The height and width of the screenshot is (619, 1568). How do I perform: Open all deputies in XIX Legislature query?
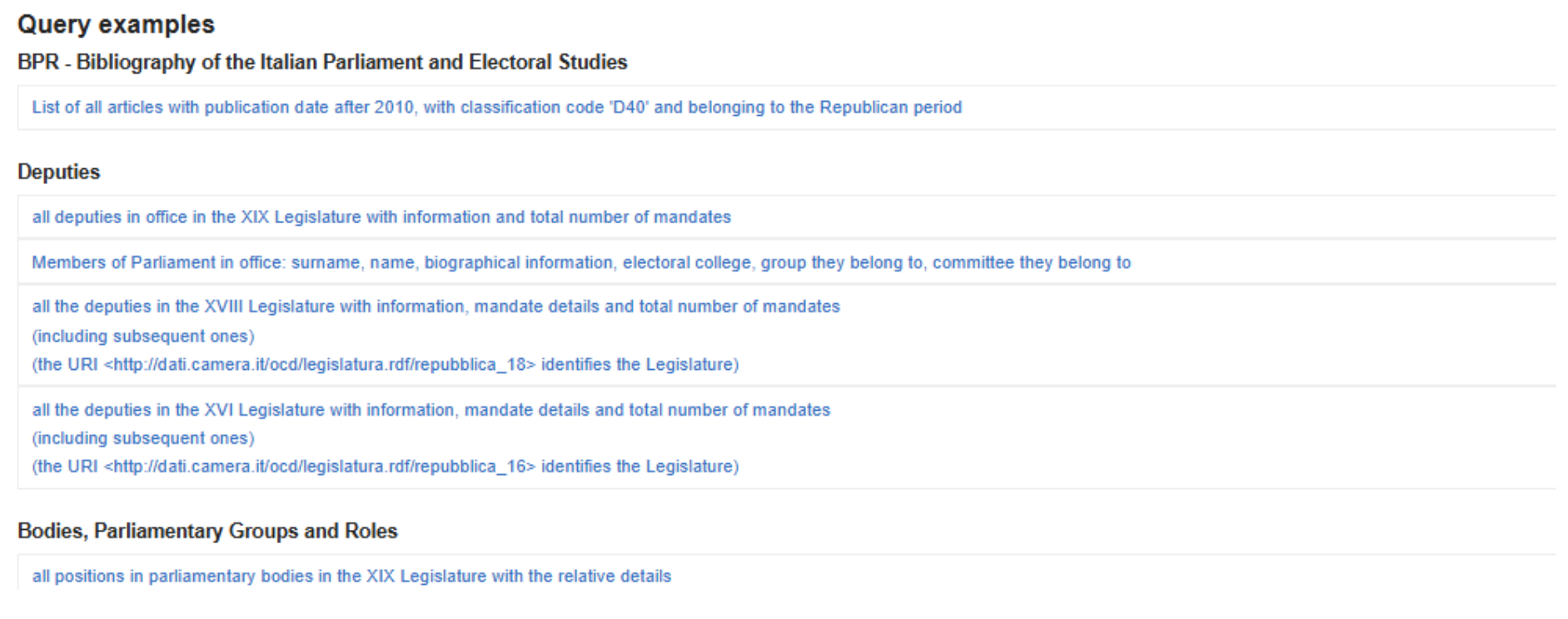pos(381,217)
